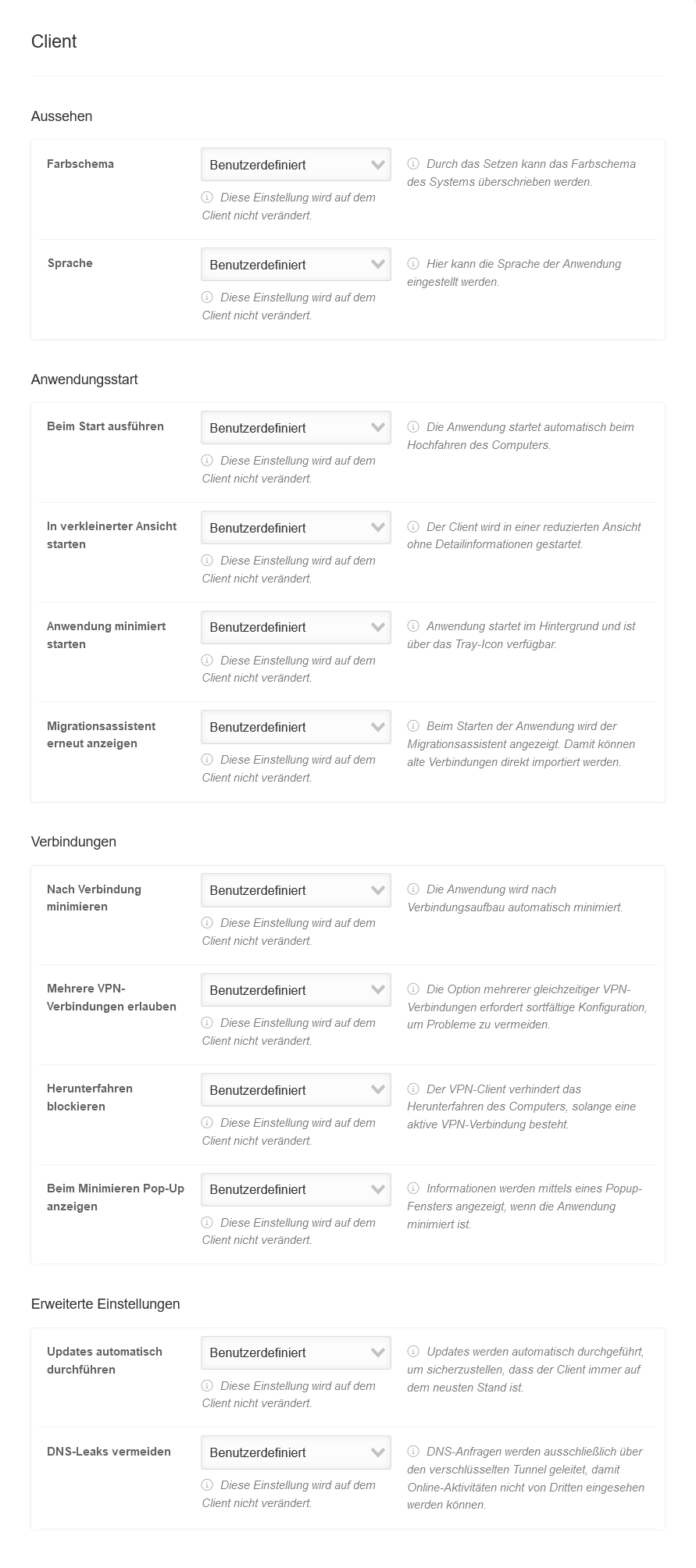
Task: Open Beim Minimieren Pop-Up anzeigen dropdown
Action: click(295, 1189)
